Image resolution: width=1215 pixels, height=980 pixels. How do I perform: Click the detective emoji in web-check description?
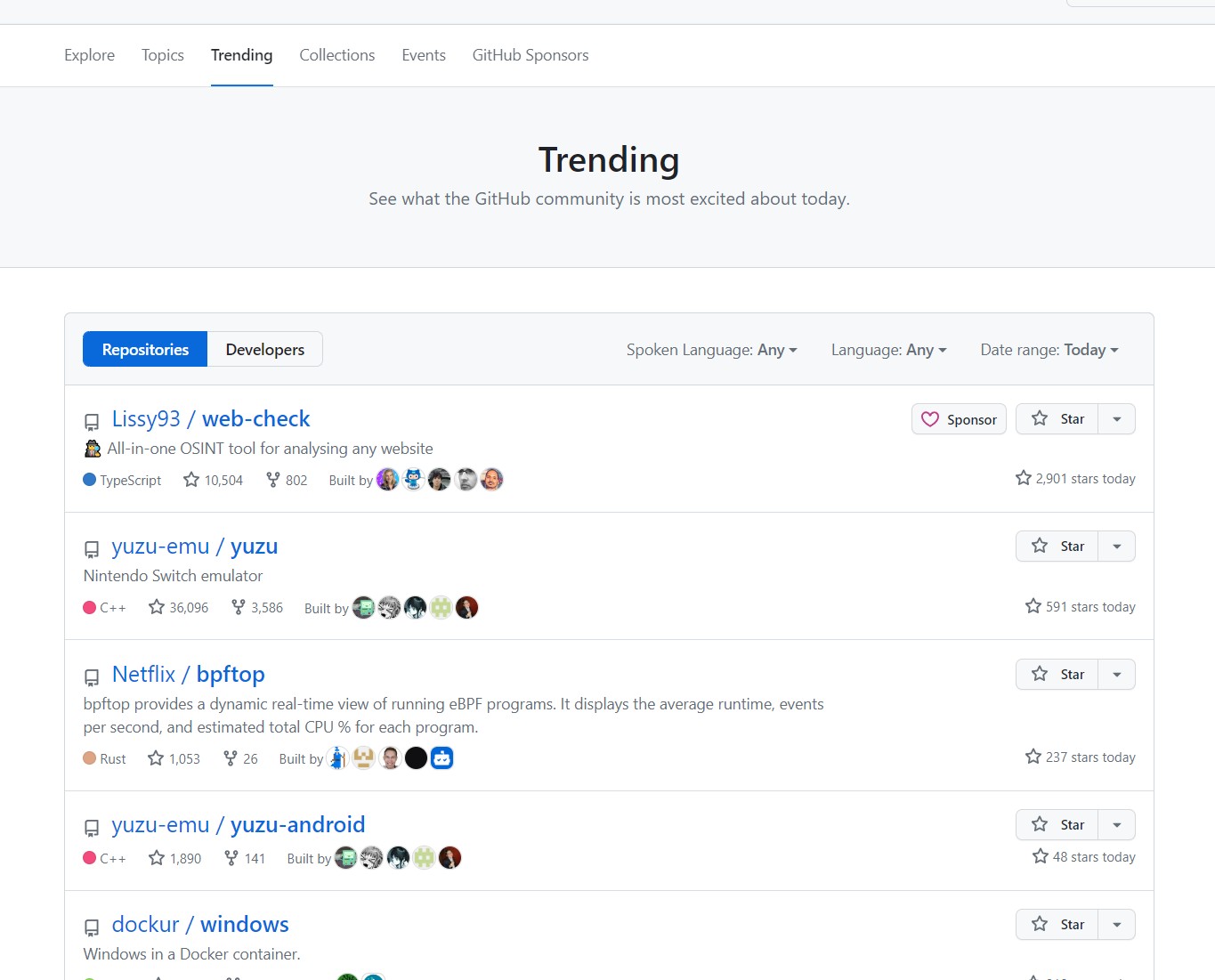point(93,449)
